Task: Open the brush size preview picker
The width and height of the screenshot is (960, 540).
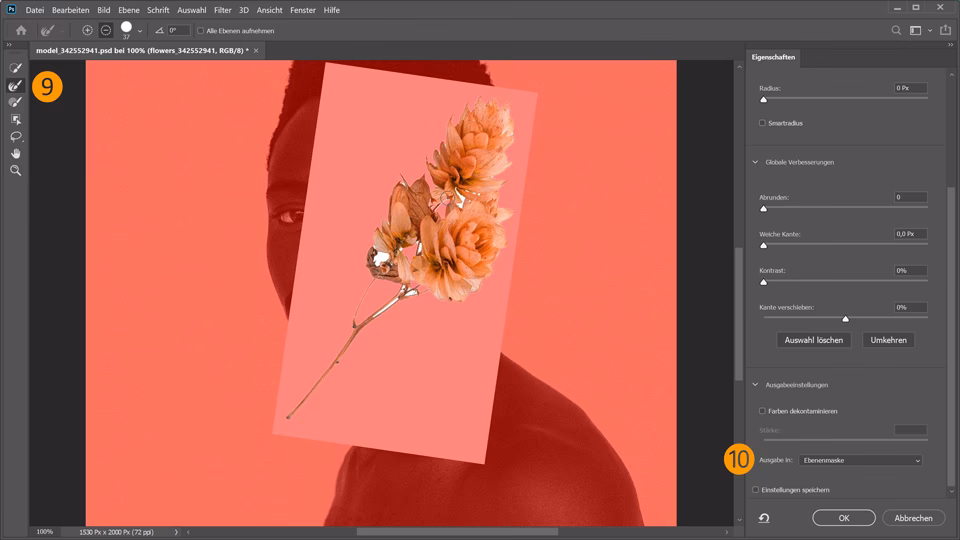Action: 126,28
